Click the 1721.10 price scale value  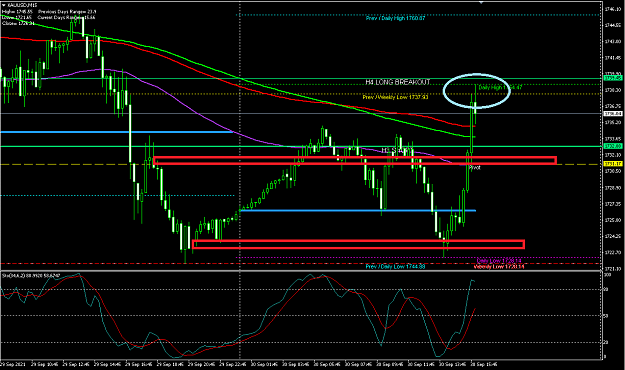[612, 269]
